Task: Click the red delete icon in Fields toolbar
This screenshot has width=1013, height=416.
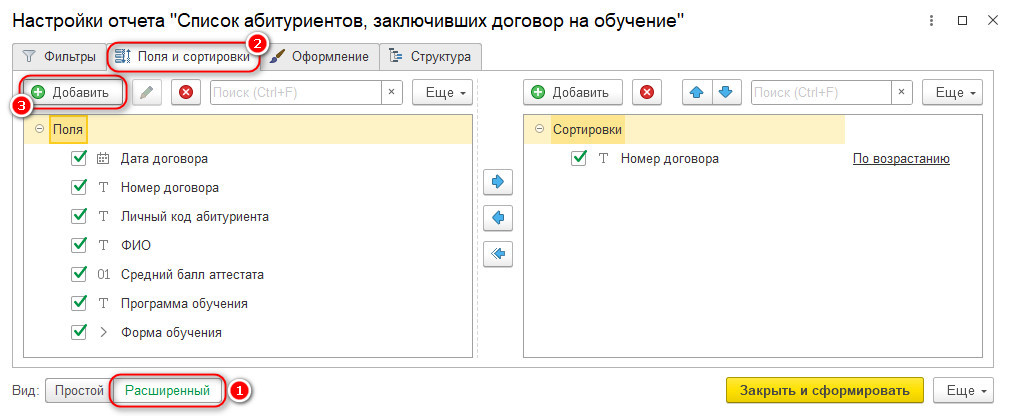Action: [186, 92]
